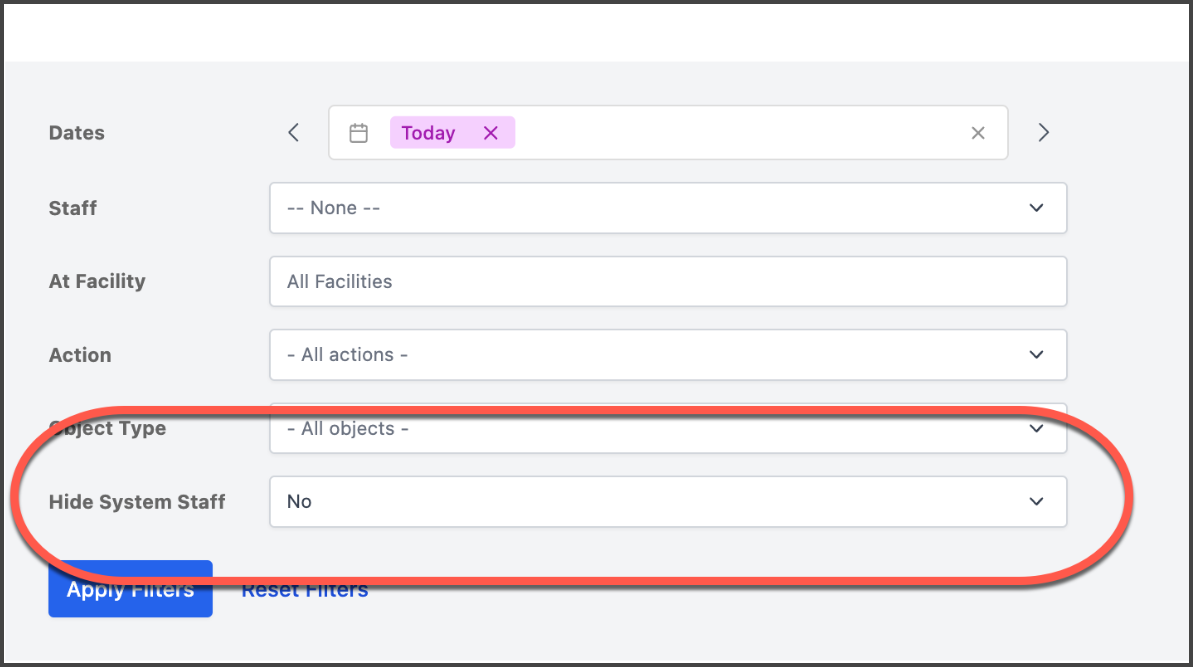Open the Action dropdown, All actions
This screenshot has height=667, width=1193.
pyautogui.click(x=668, y=354)
